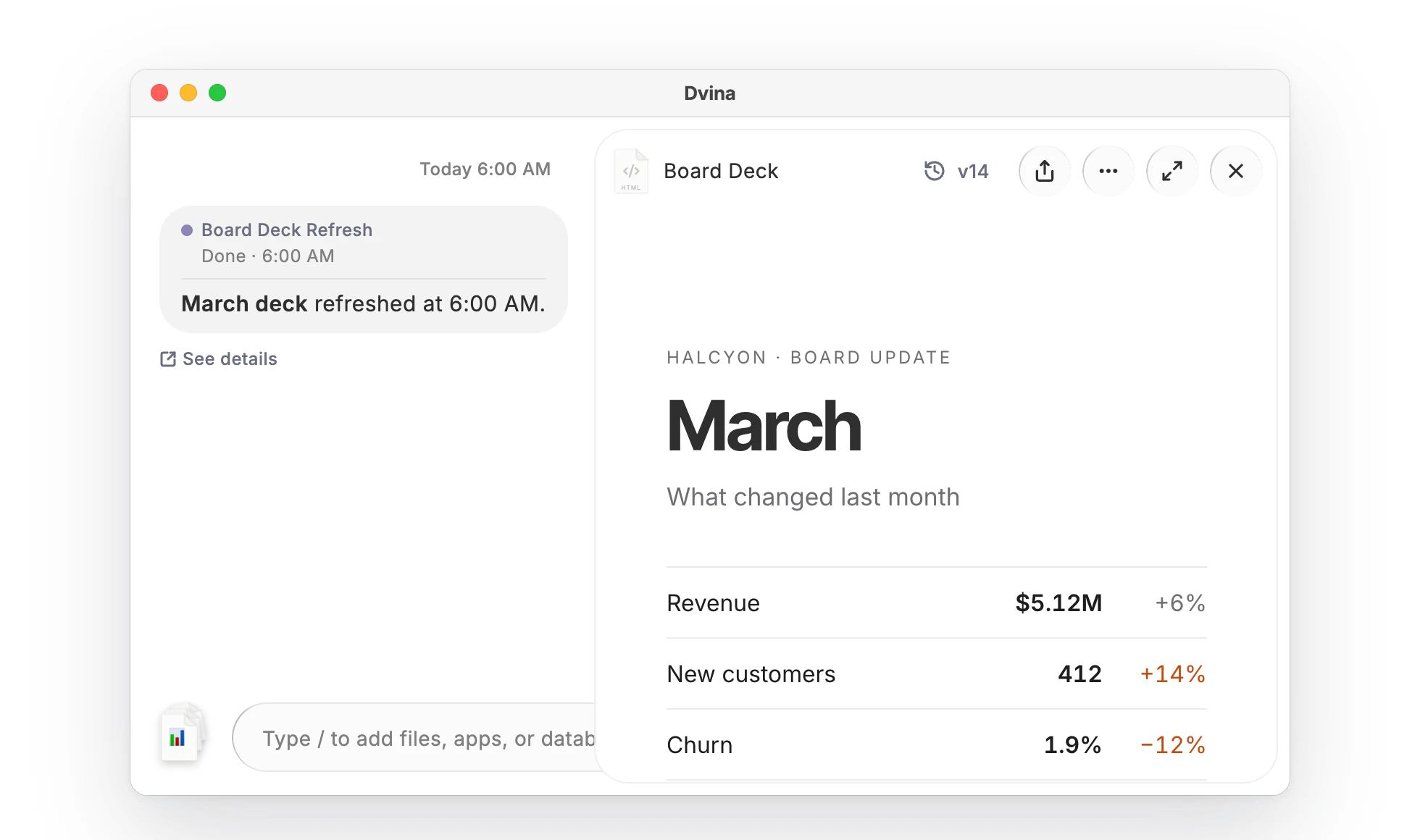Click the HTML file icon beside Board Deck

(x=631, y=171)
